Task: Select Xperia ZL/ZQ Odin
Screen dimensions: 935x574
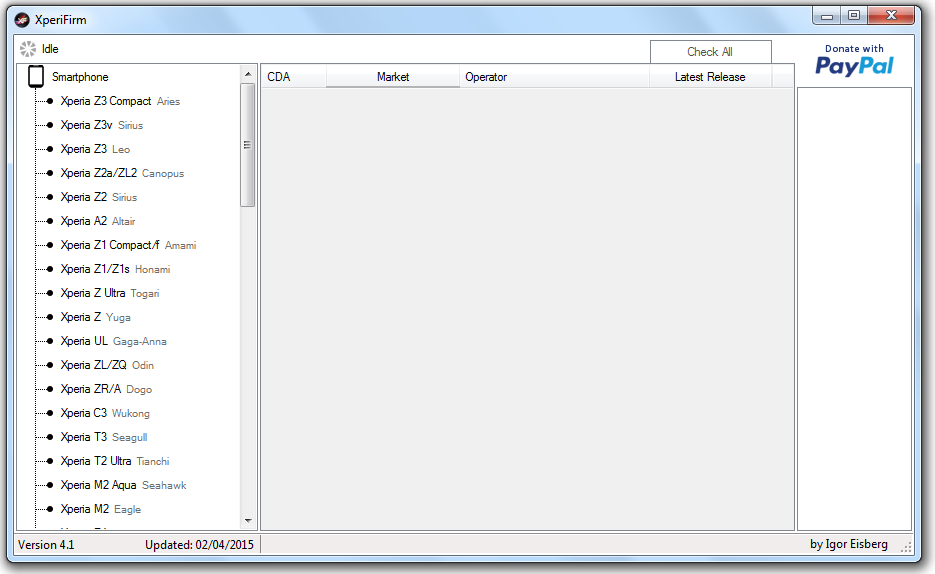Action: tap(107, 365)
